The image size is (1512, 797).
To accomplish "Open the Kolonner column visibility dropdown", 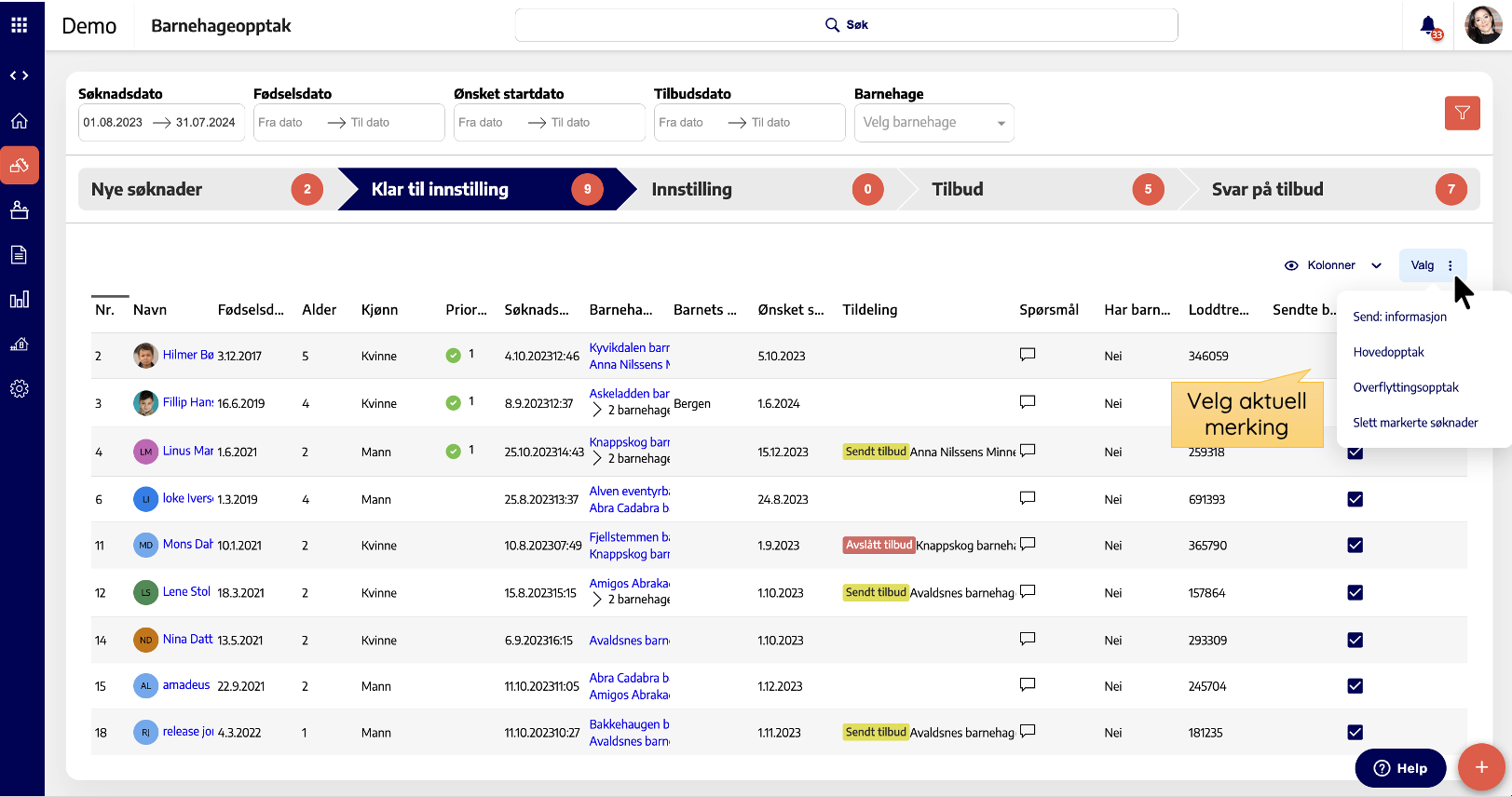I will point(1333,265).
